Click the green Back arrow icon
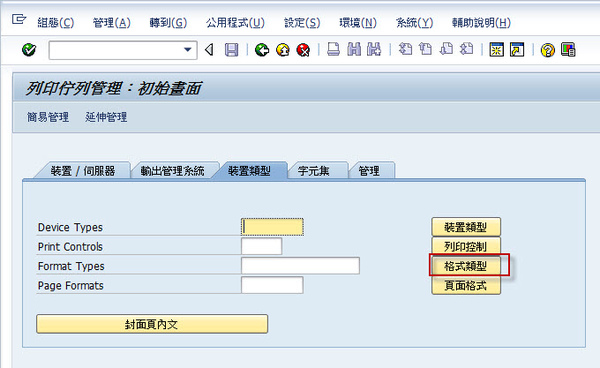Image resolution: width=600 pixels, height=368 pixels. [x=262, y=50]
